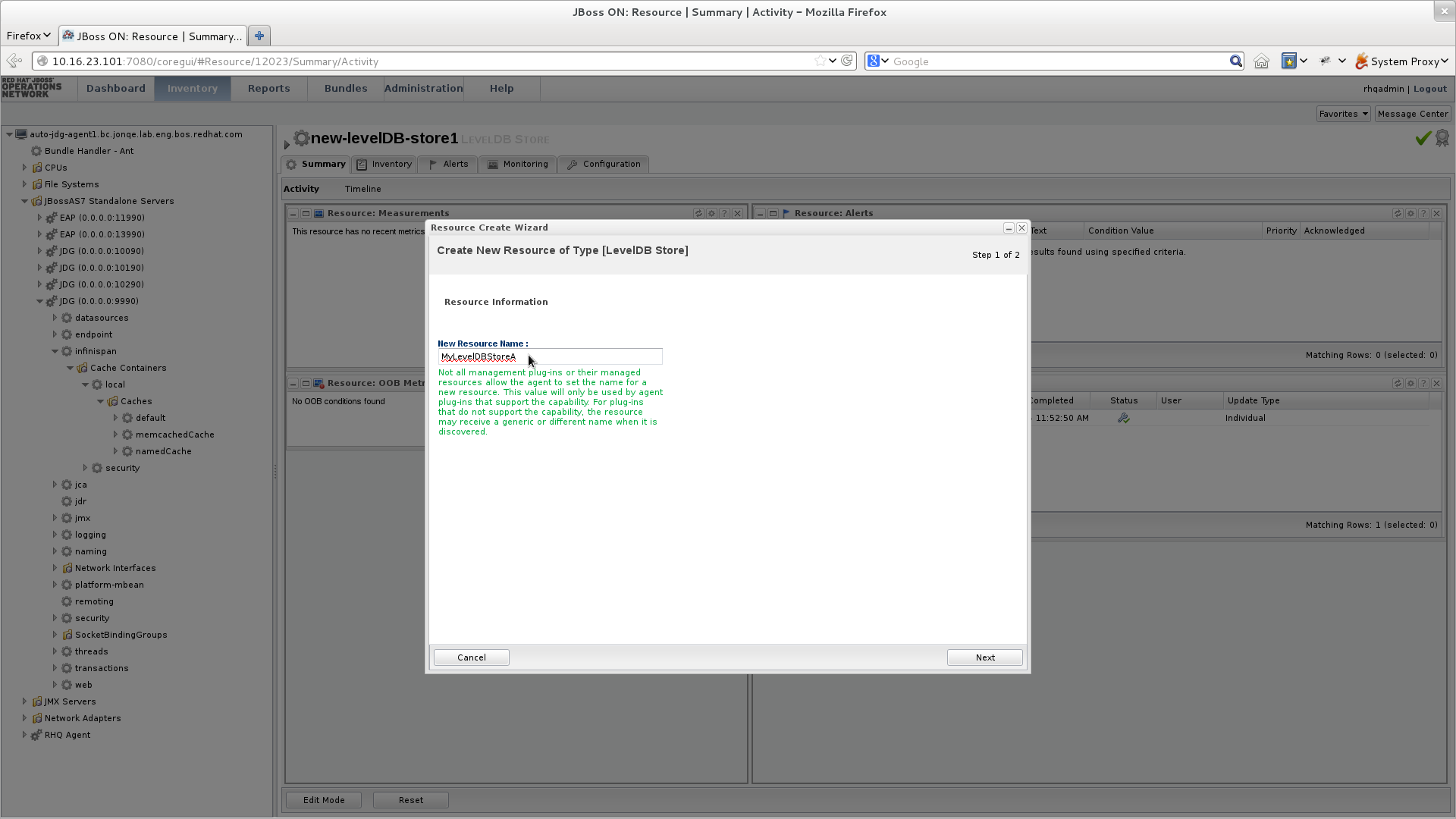Click the award ribbon icon near the availability check
The height and width of the screenshot is (819, 1456).
[1441, 139]
